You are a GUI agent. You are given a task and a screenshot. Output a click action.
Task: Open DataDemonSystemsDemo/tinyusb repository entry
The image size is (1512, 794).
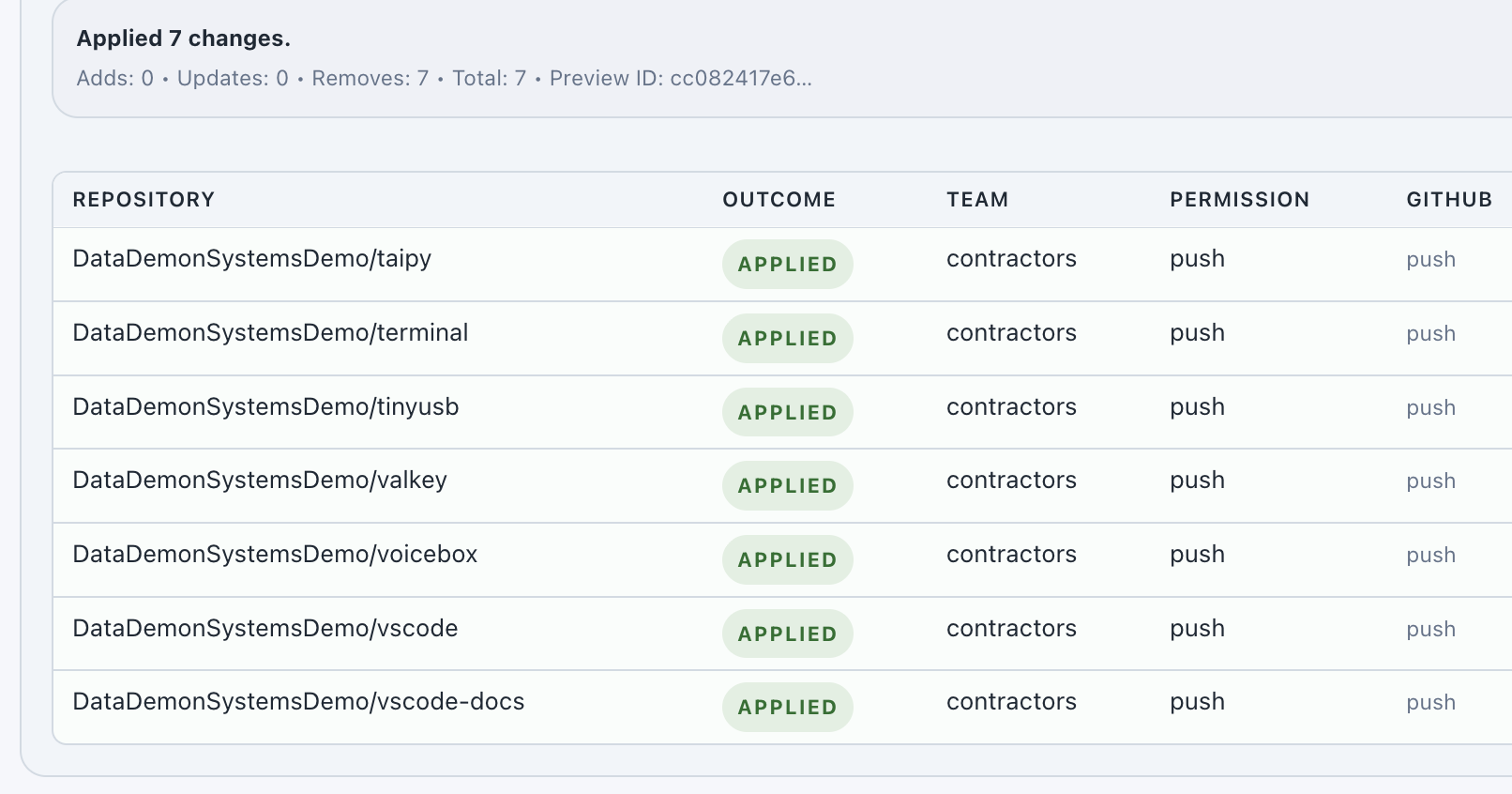265,407
